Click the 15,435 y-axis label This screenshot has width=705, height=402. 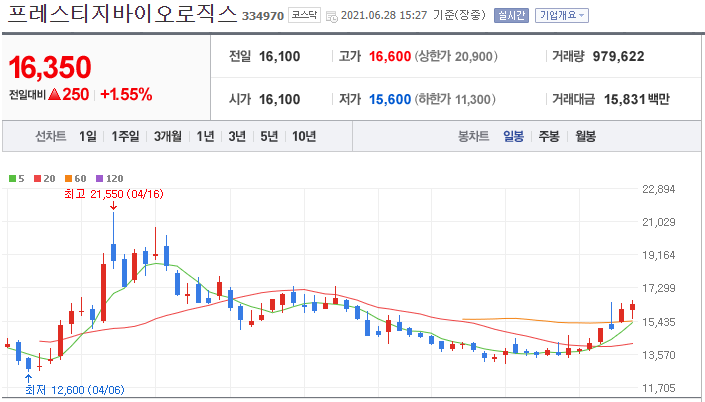[x=659, y=322]
